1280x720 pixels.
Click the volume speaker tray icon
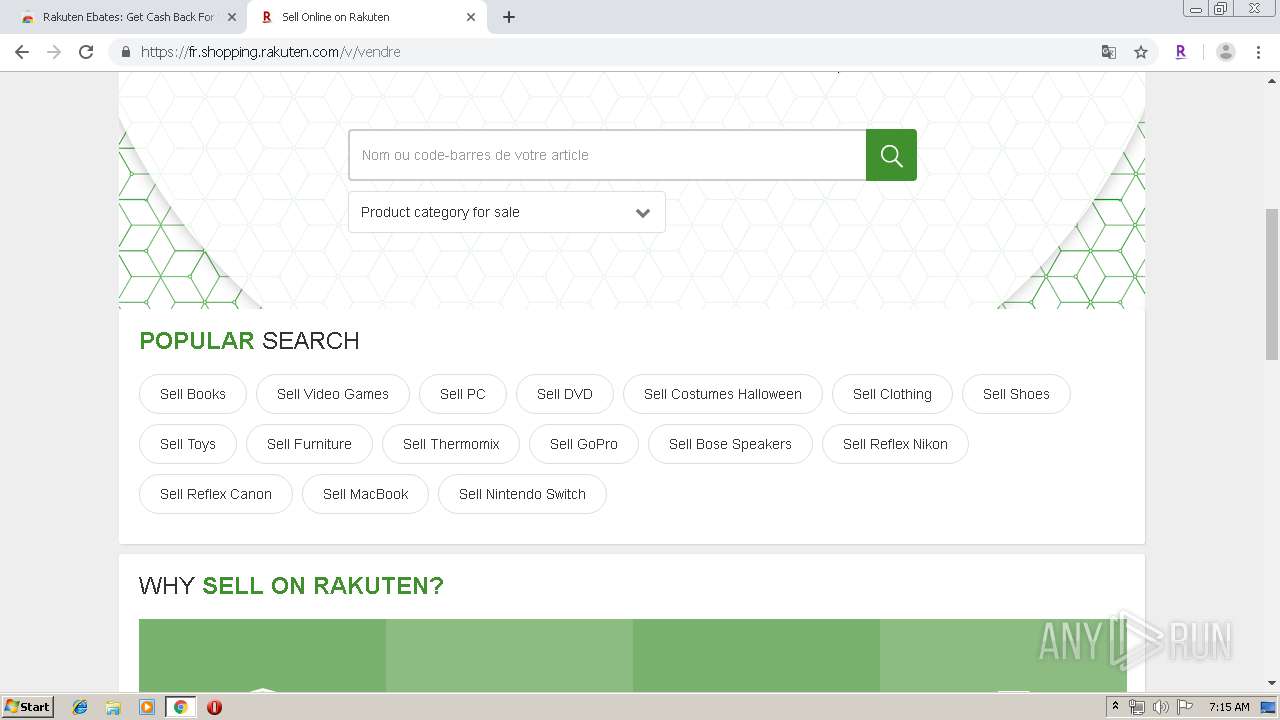click(x=1161, y=707)
